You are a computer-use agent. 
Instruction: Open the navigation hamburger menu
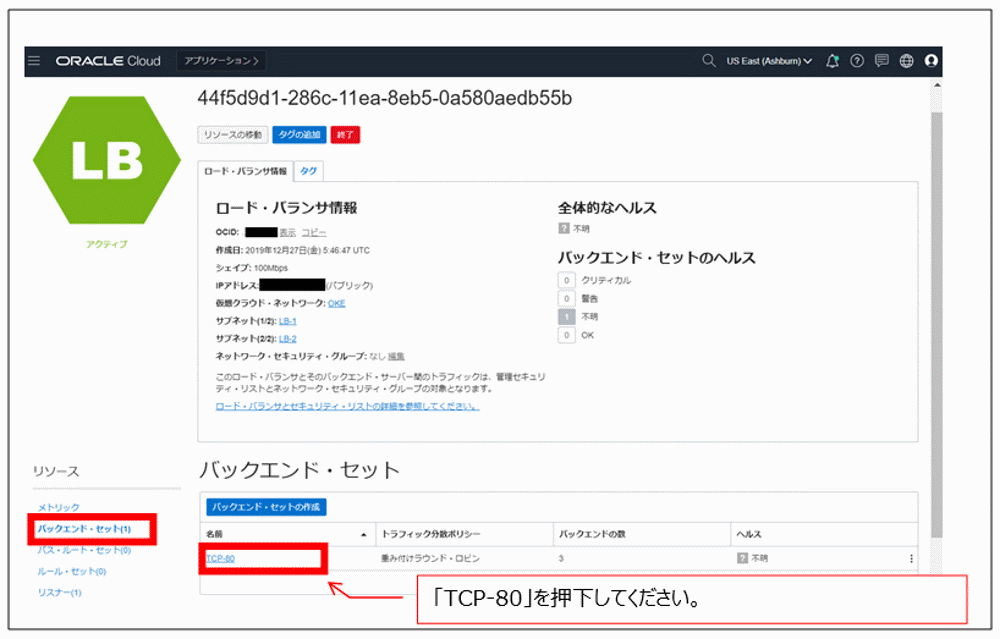point(33,61)
